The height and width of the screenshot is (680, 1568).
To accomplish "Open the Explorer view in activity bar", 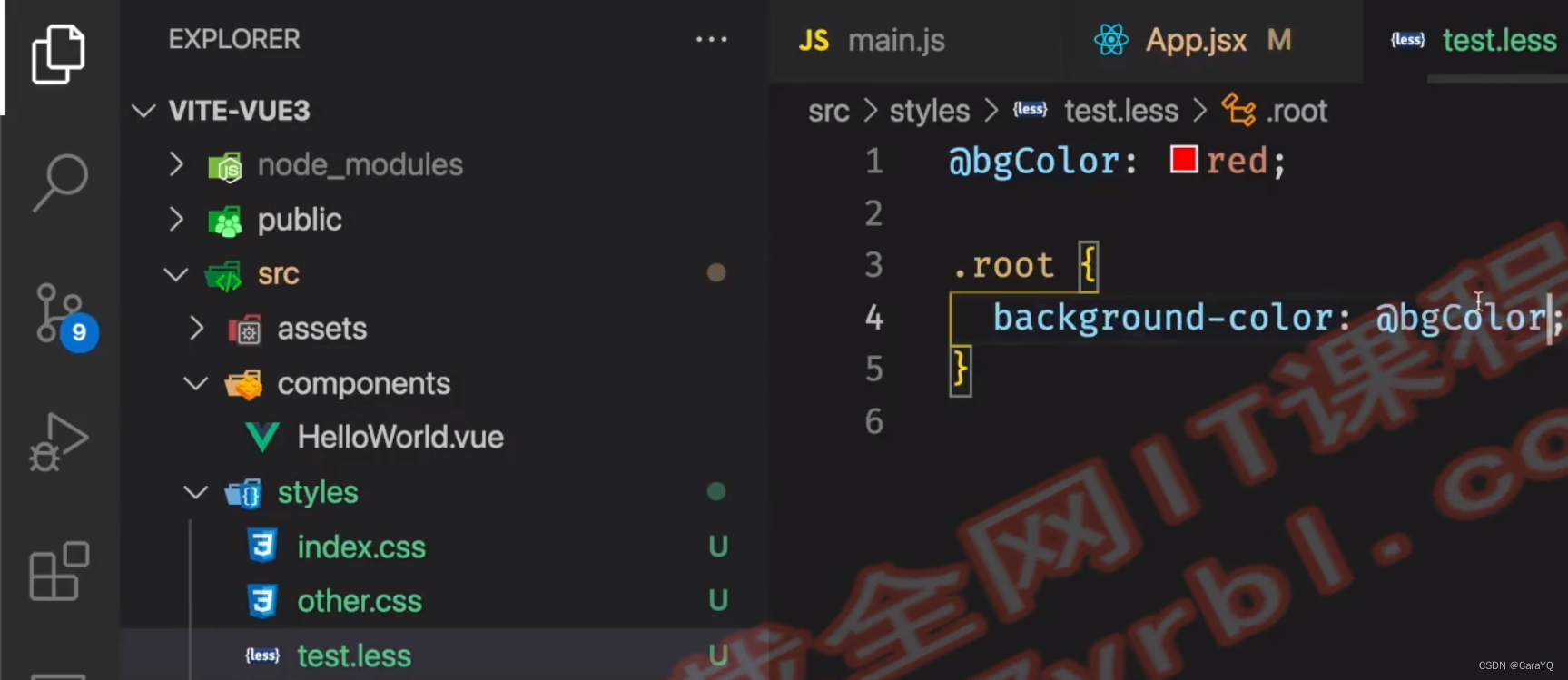I will [x=59, y=54].
